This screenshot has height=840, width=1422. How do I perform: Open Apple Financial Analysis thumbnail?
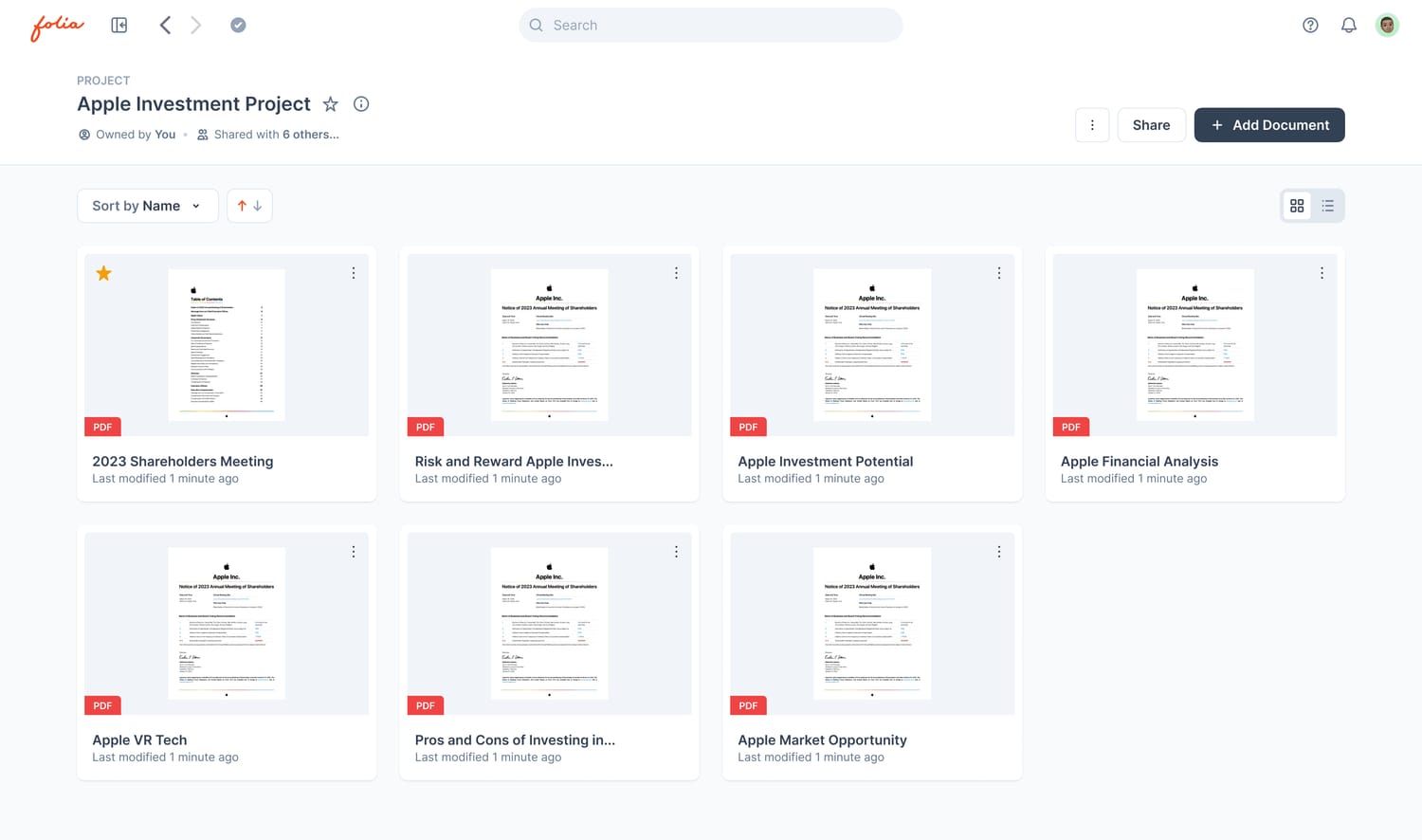coord(1194,345)
